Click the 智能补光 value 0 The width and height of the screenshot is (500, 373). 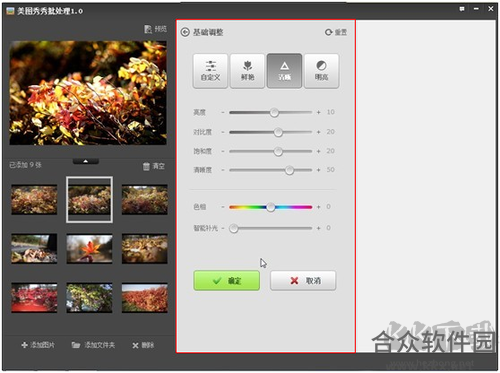click(328, 228)
